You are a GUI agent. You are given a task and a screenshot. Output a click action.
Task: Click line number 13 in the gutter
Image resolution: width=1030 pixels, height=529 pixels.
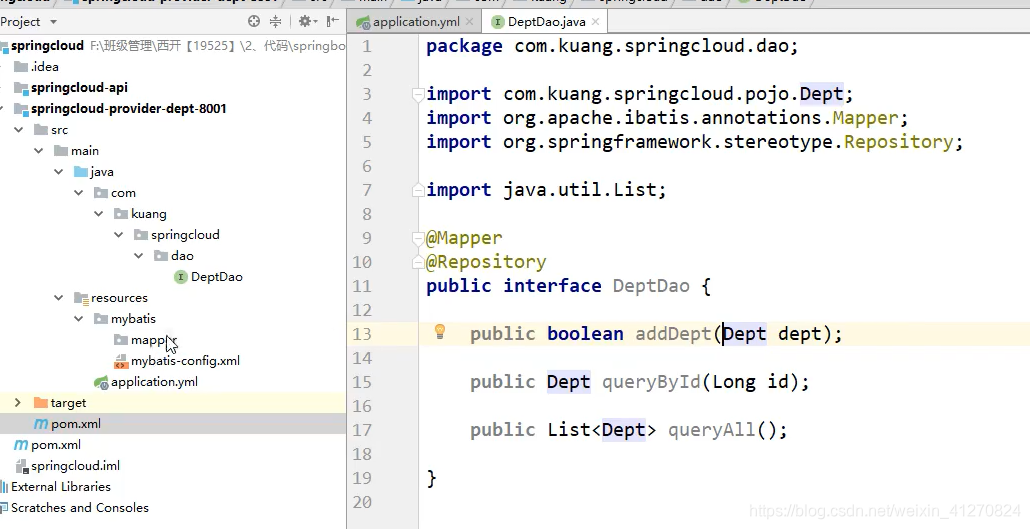point(361,334)
